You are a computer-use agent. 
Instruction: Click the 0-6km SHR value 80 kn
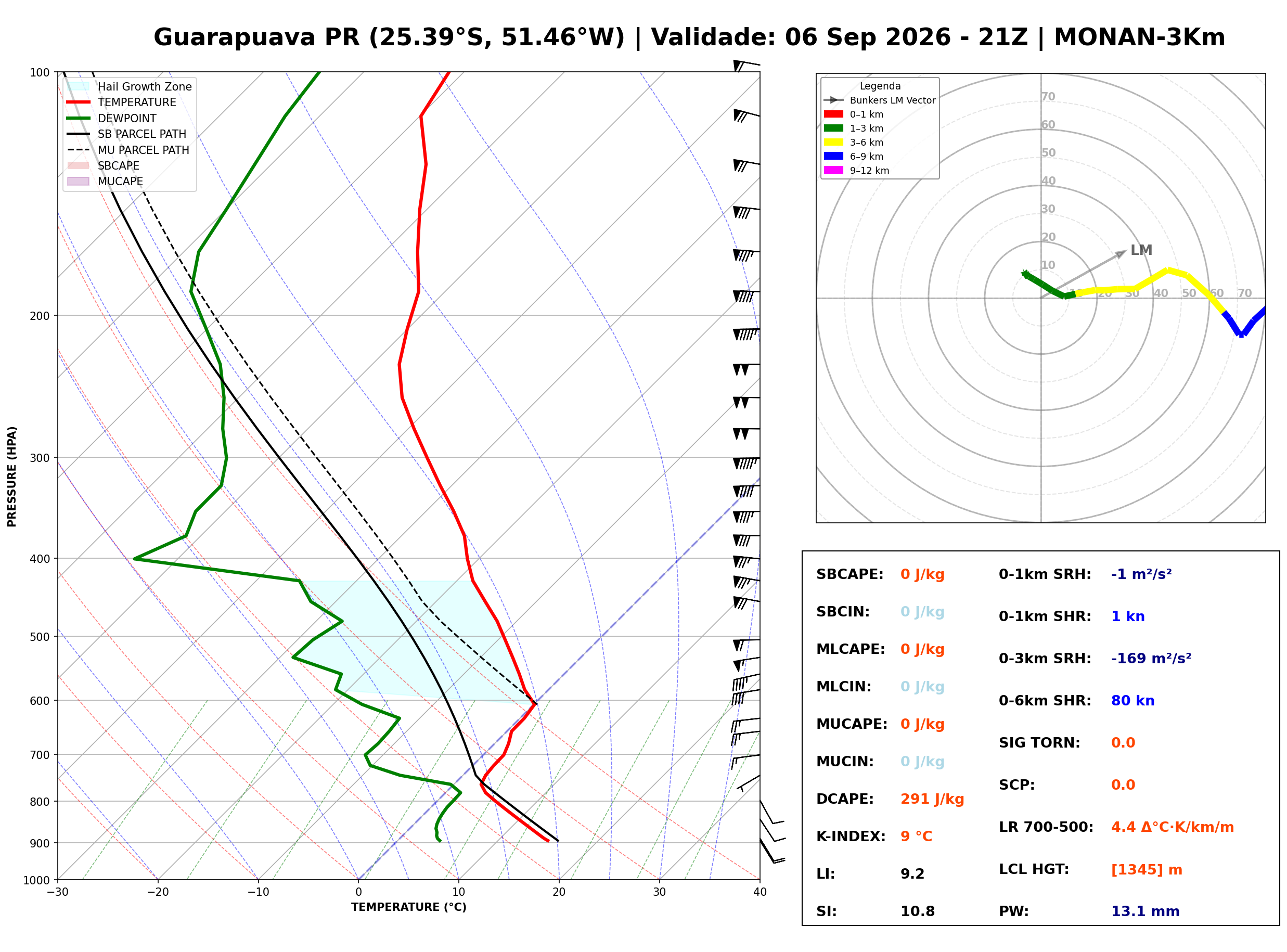(1132, 700)
